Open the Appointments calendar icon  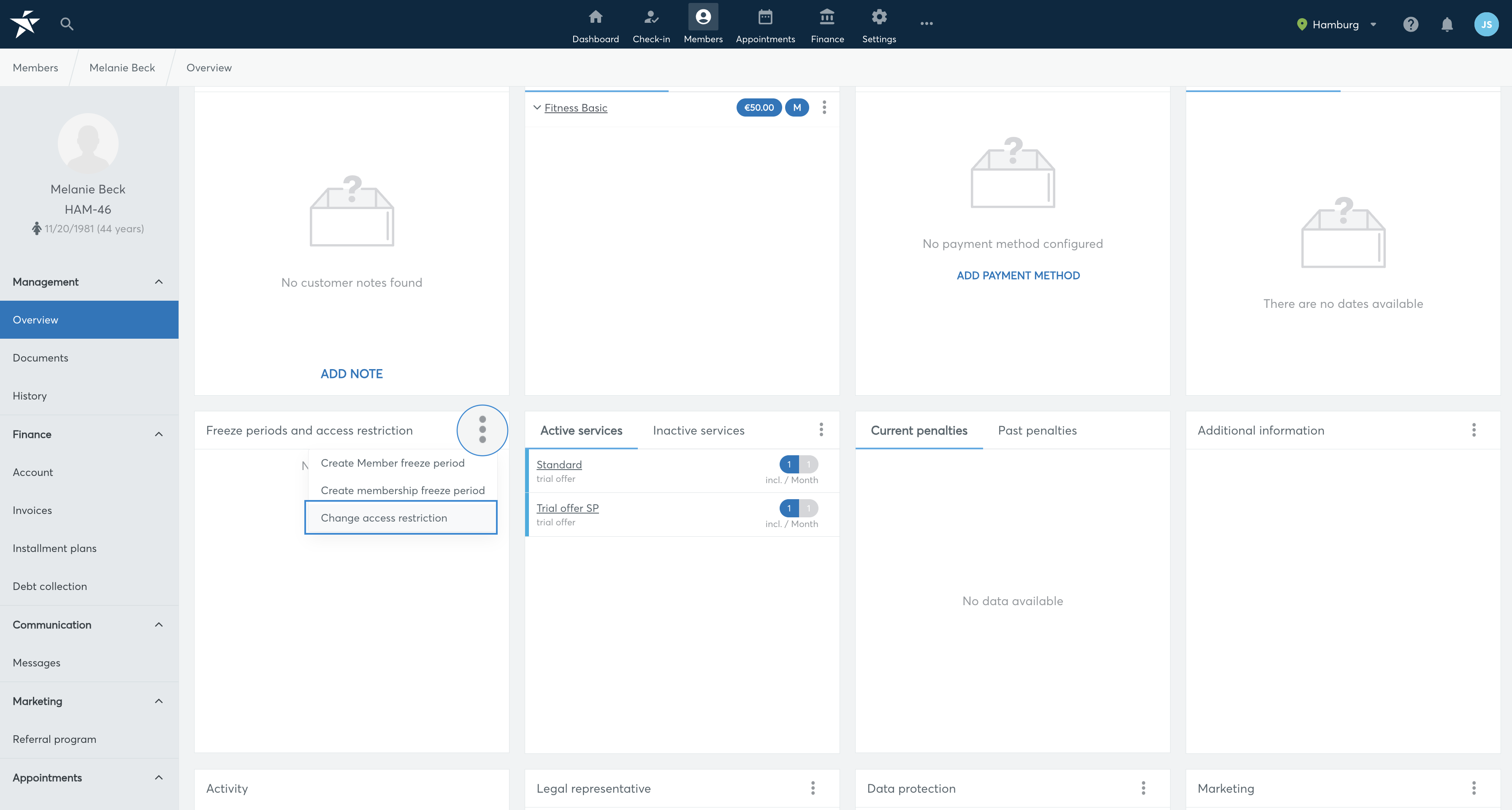coord(765,17)
